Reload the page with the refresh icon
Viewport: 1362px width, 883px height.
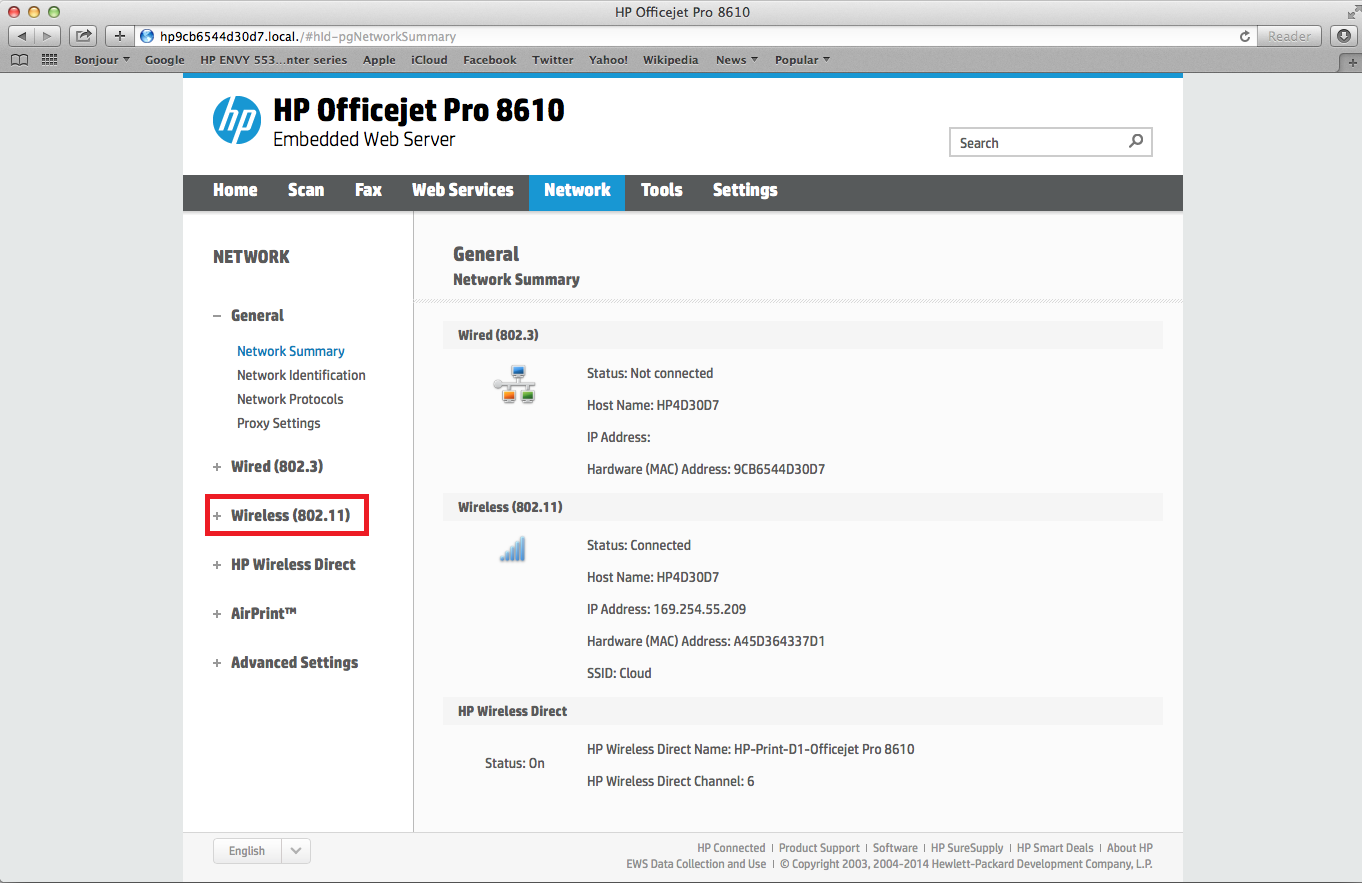(1245, 36)
